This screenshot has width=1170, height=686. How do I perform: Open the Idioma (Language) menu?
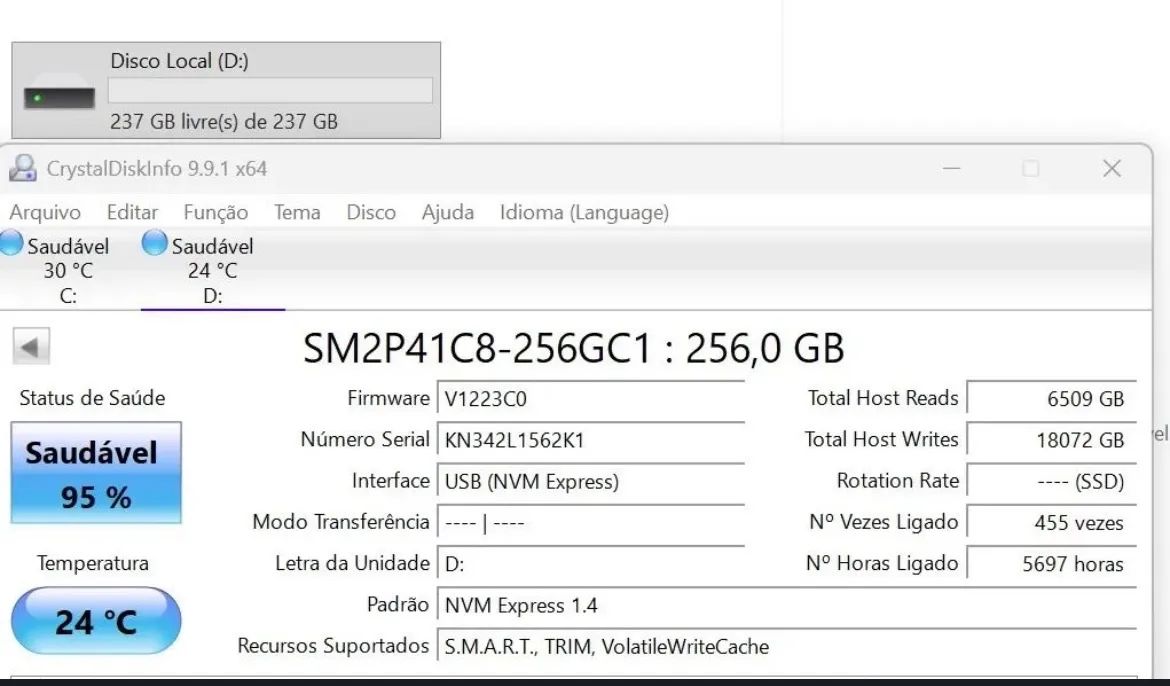coord(584,212)
